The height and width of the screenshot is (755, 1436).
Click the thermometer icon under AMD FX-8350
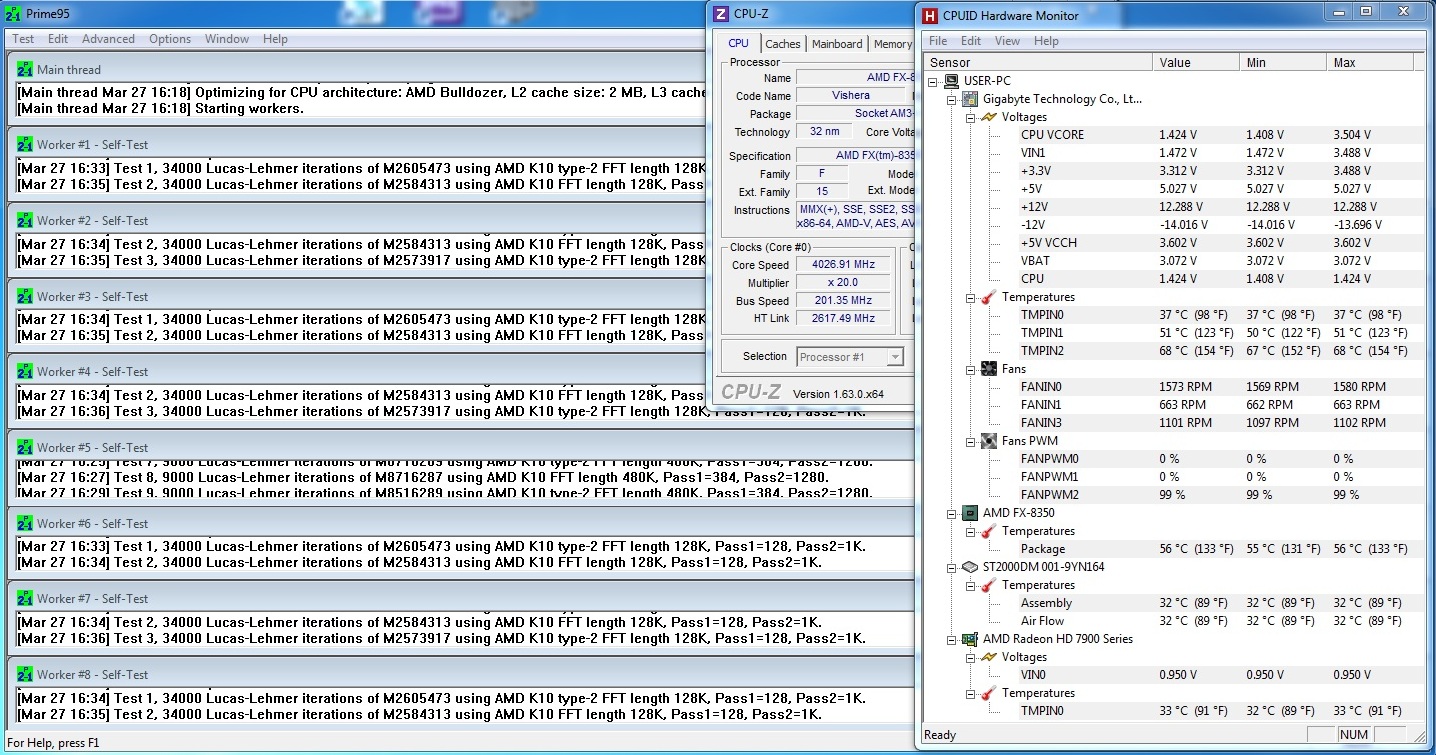click(989, 531)
